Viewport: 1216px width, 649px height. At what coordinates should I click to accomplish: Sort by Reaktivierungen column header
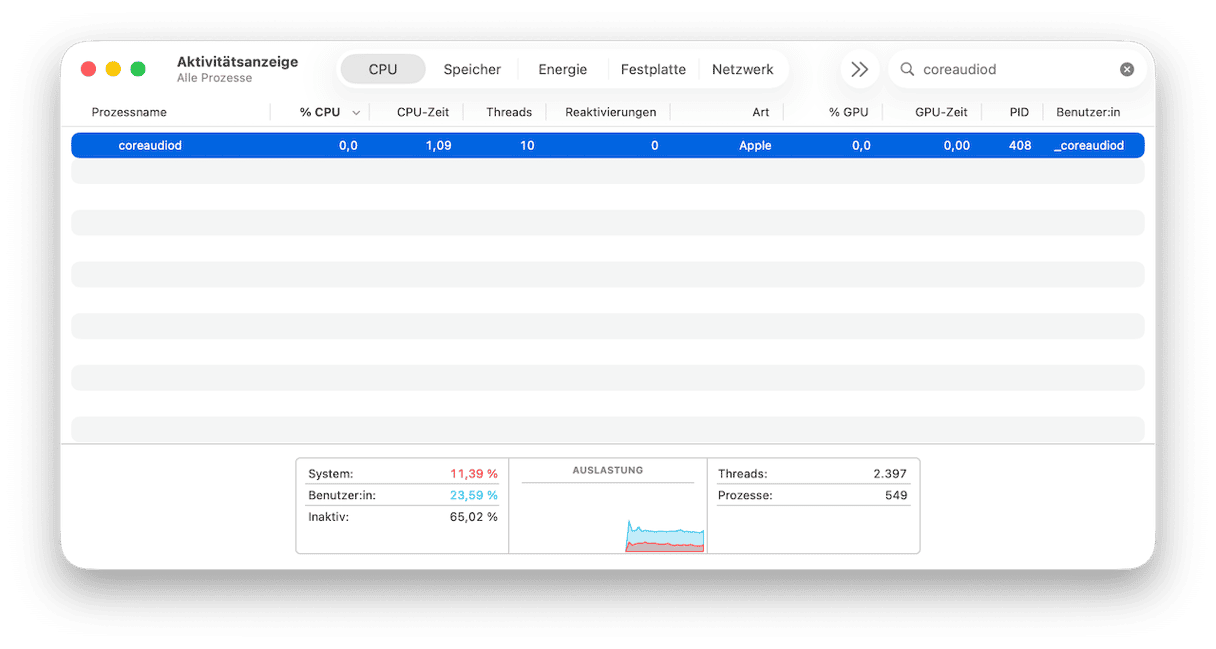pos(610,112)
